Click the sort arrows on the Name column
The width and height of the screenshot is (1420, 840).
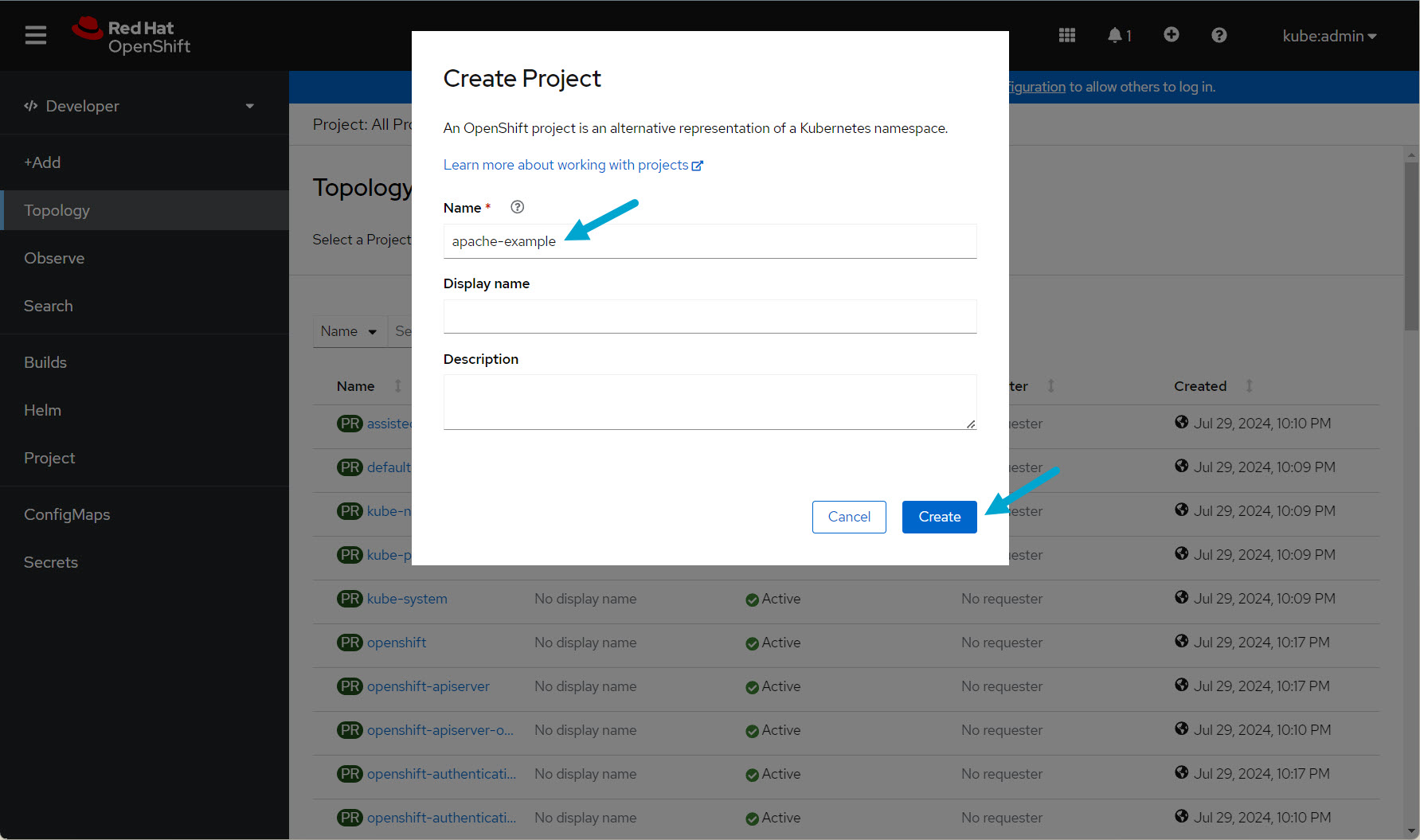398,385
